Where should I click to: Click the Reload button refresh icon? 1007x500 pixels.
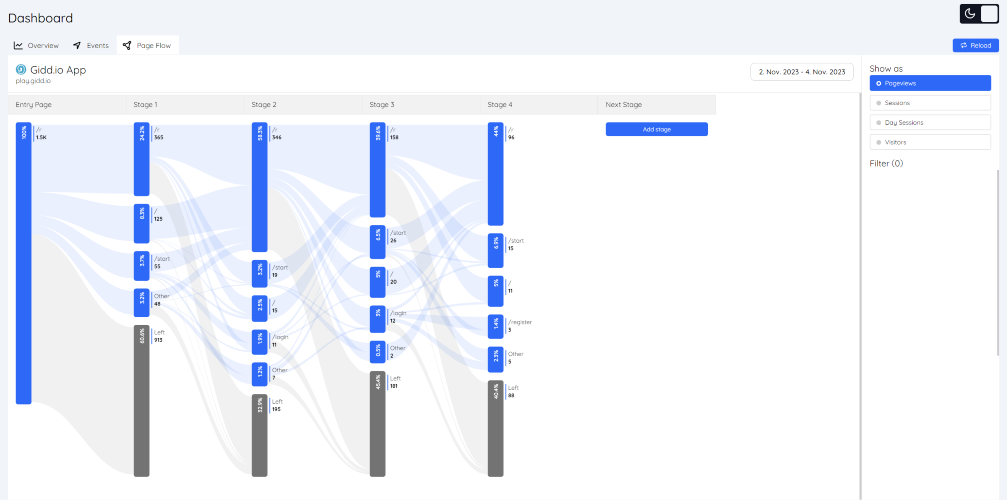click(964, 46)
